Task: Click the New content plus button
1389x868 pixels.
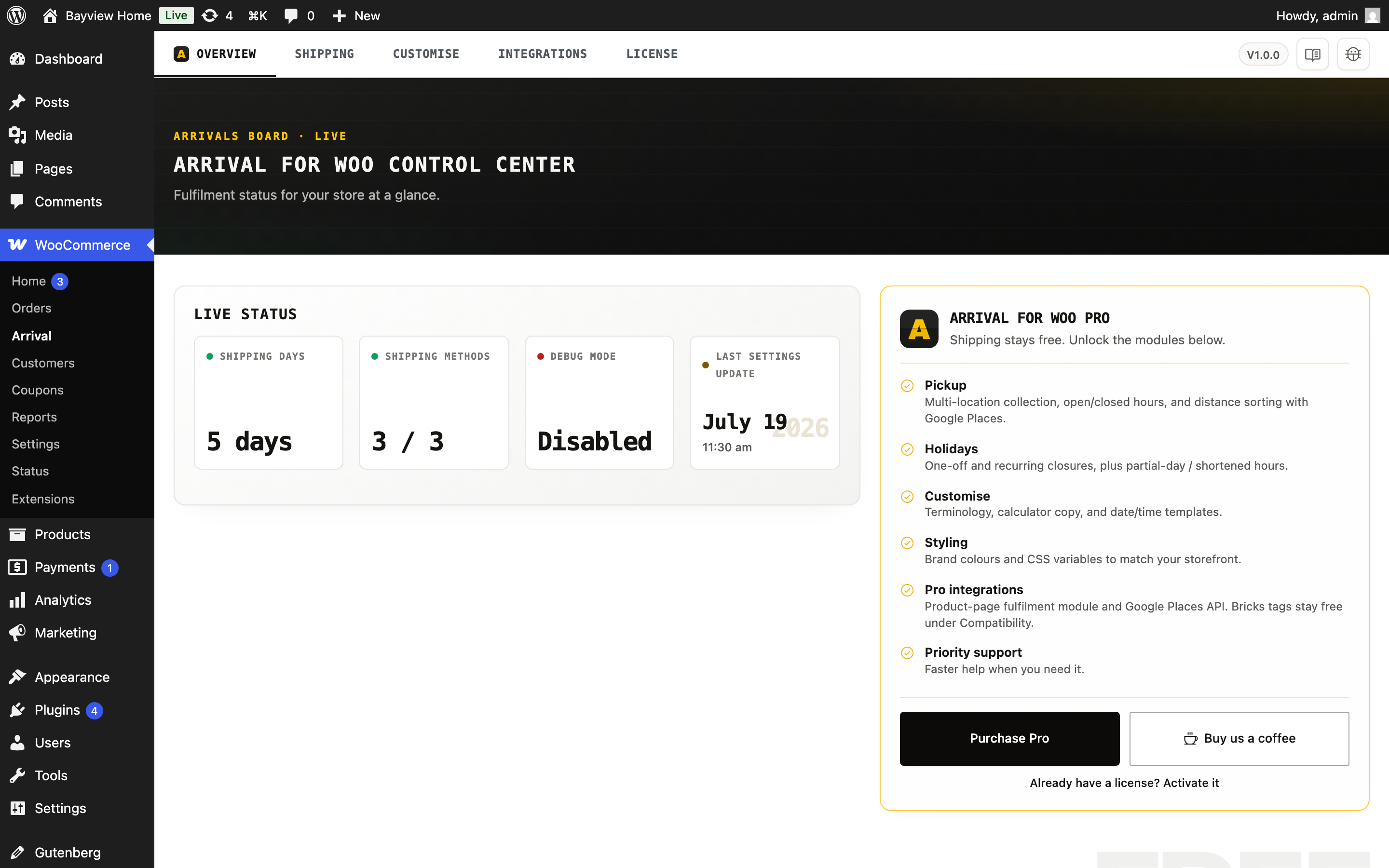Action: click(x=356, y=15)
